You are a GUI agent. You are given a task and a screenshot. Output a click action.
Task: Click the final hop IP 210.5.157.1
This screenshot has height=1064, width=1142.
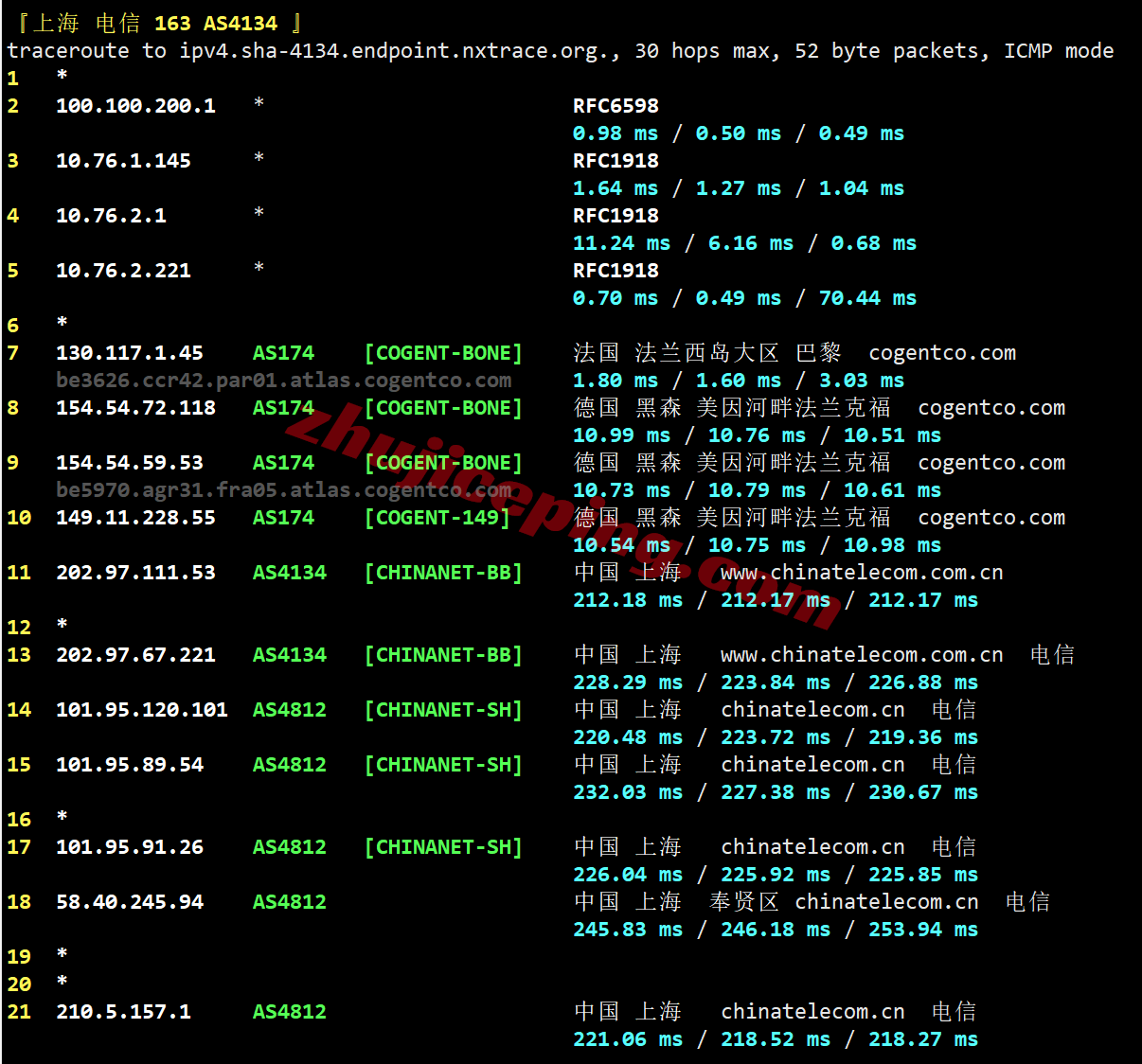point(123,1012)
